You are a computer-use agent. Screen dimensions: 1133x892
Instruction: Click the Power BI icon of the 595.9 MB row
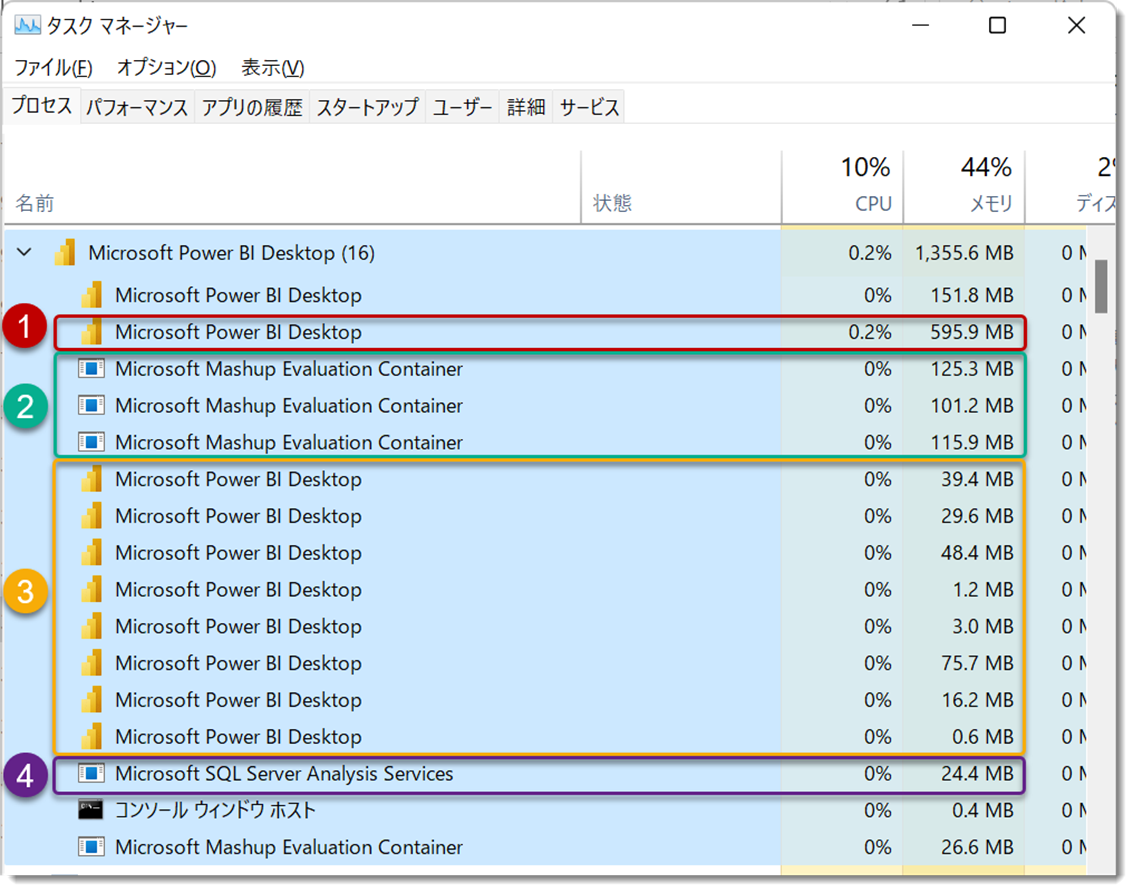[x=92, y=332]
